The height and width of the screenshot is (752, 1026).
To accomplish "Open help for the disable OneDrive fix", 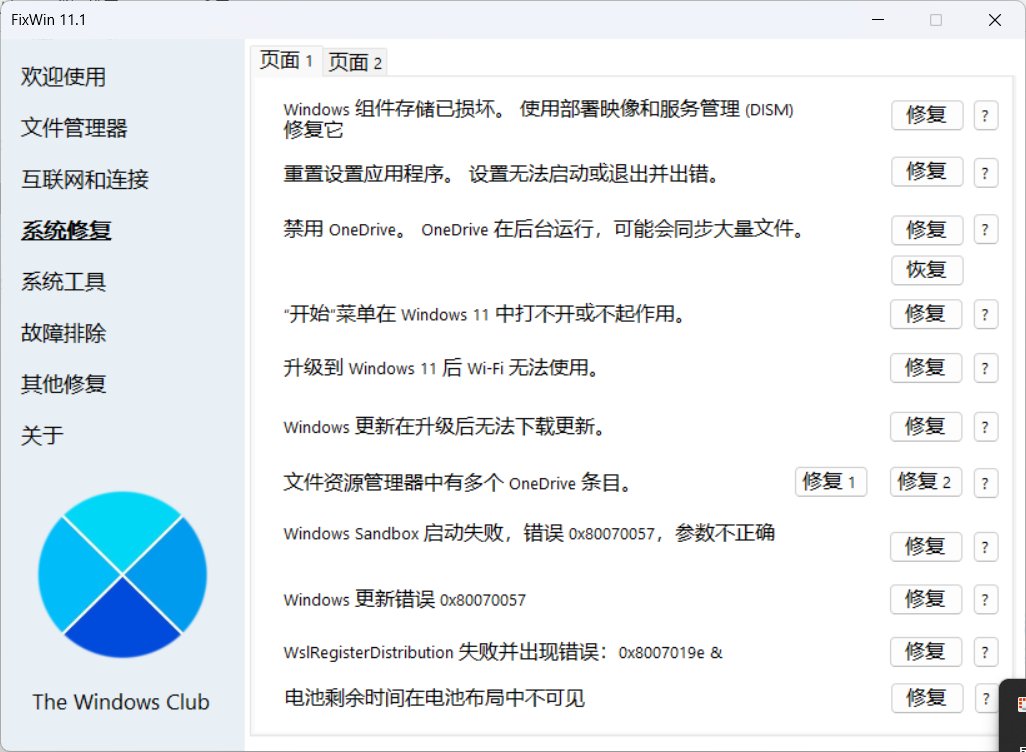I will coord(985,229).
